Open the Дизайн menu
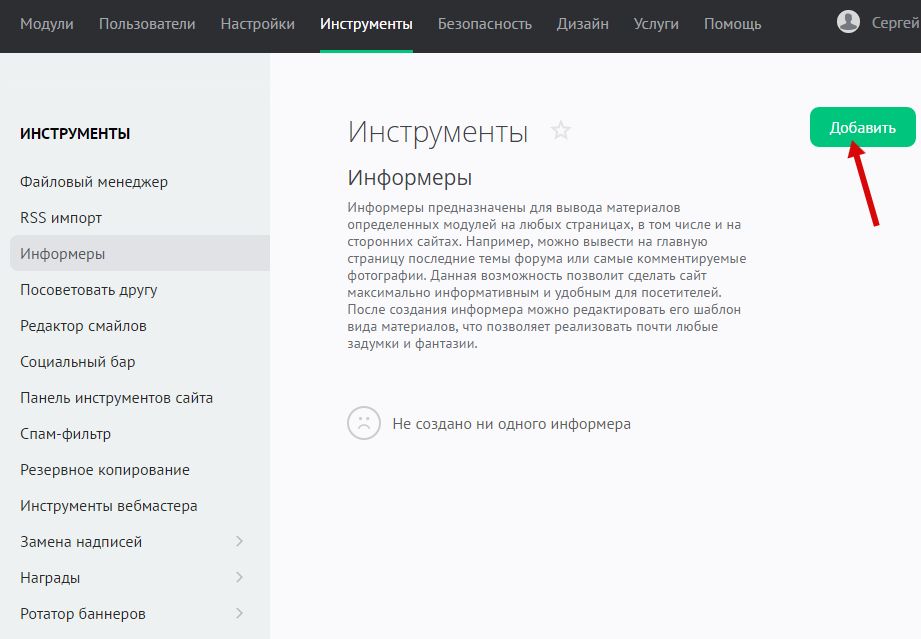This screenshot has height=639, width=921. coord(583,24)
